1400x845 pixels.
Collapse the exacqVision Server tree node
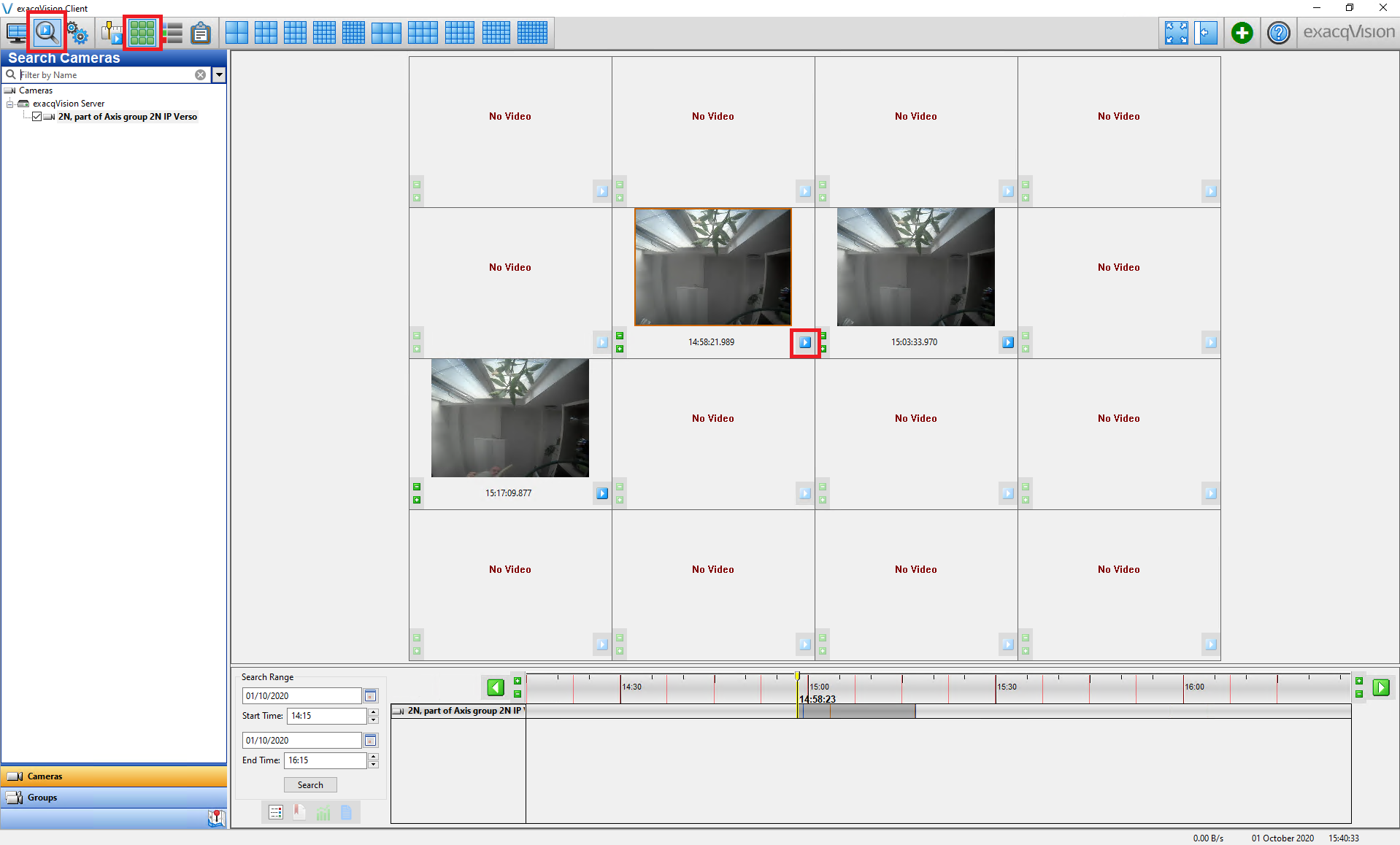pos(10,104)
